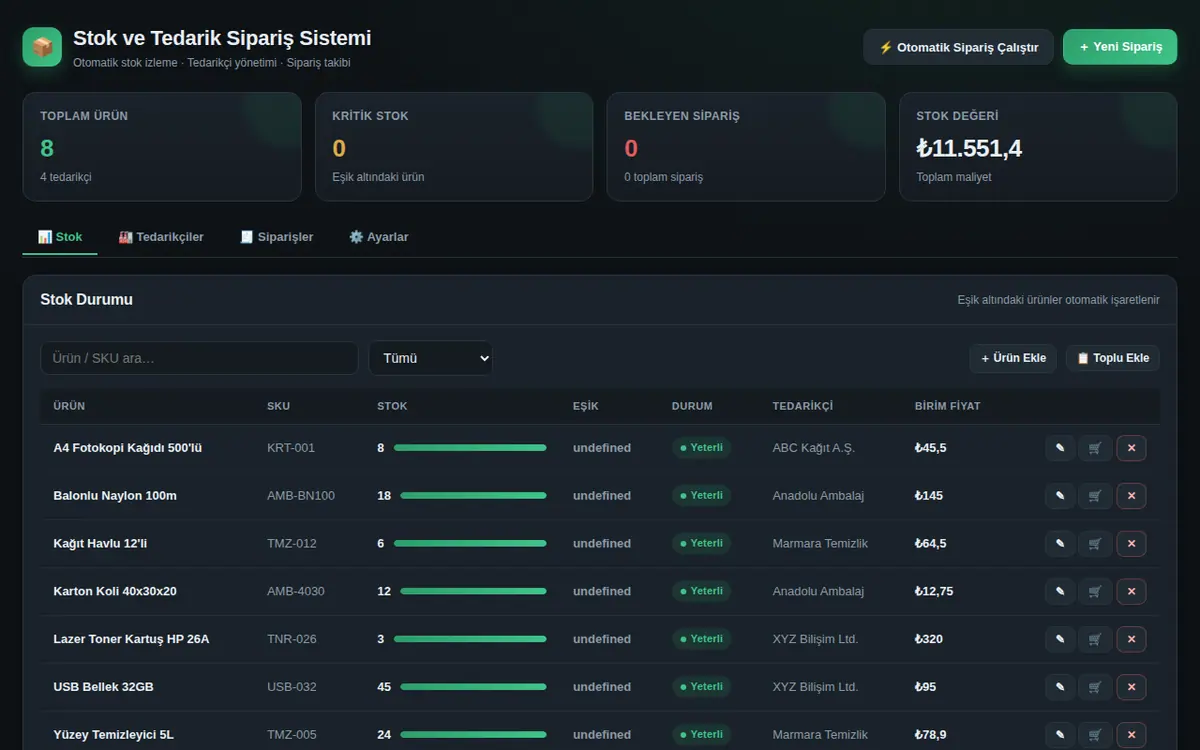This screenshot has width=1200, height=750.
Task: Open the Tedarikçiler tab
Action: 161,237
